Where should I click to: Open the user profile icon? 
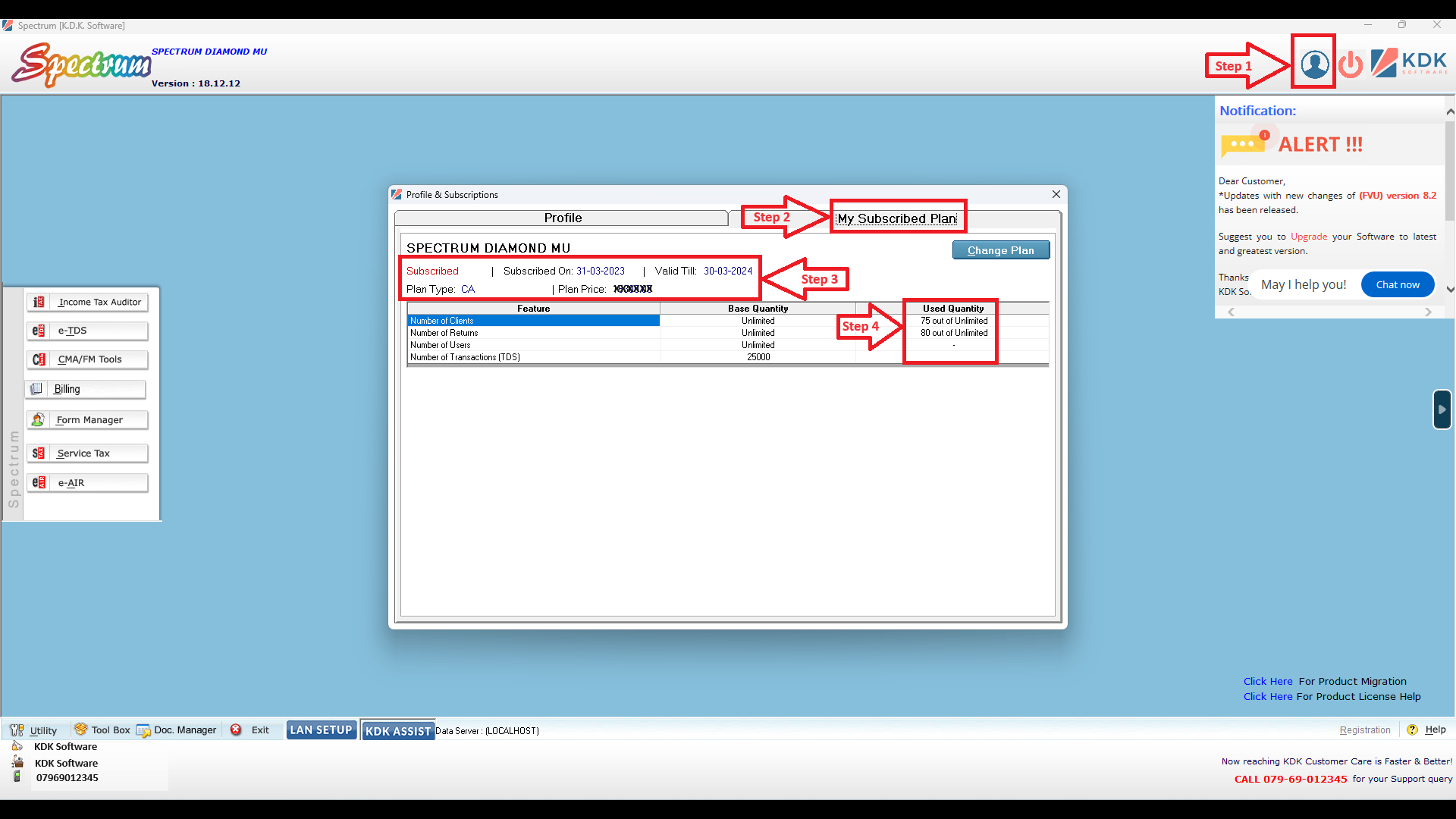click(1314, 64)
